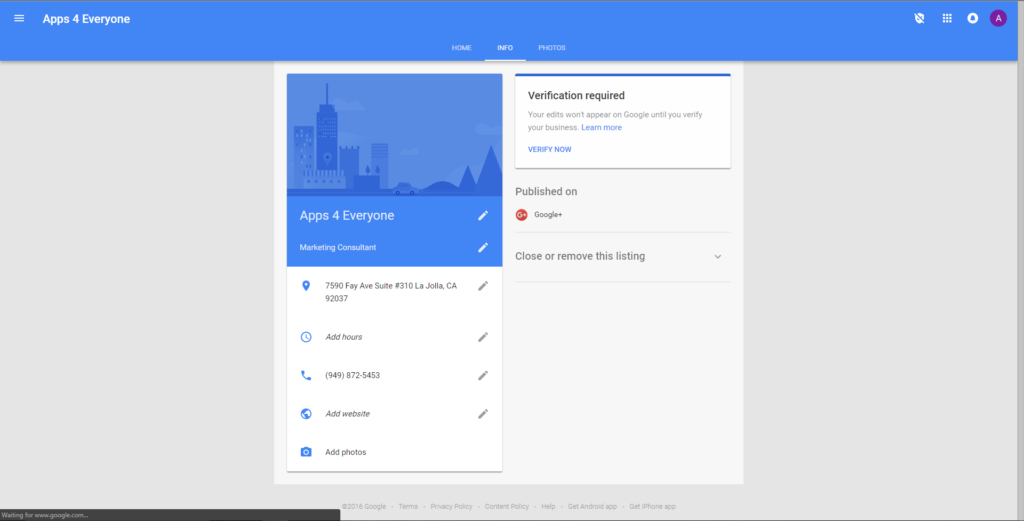1024x521 pixels.
Task: Click Add photos
Action: pyautogui.click(x=345, y=452)
